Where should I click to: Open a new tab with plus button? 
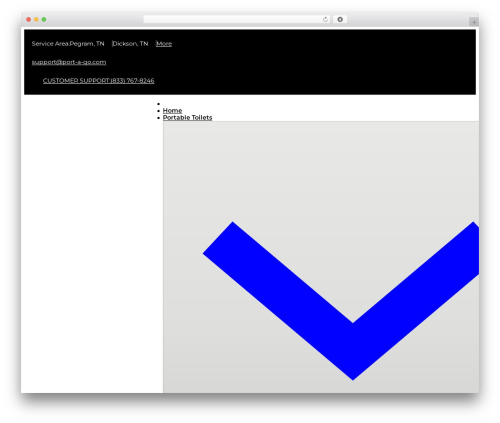tap(474, 22)
